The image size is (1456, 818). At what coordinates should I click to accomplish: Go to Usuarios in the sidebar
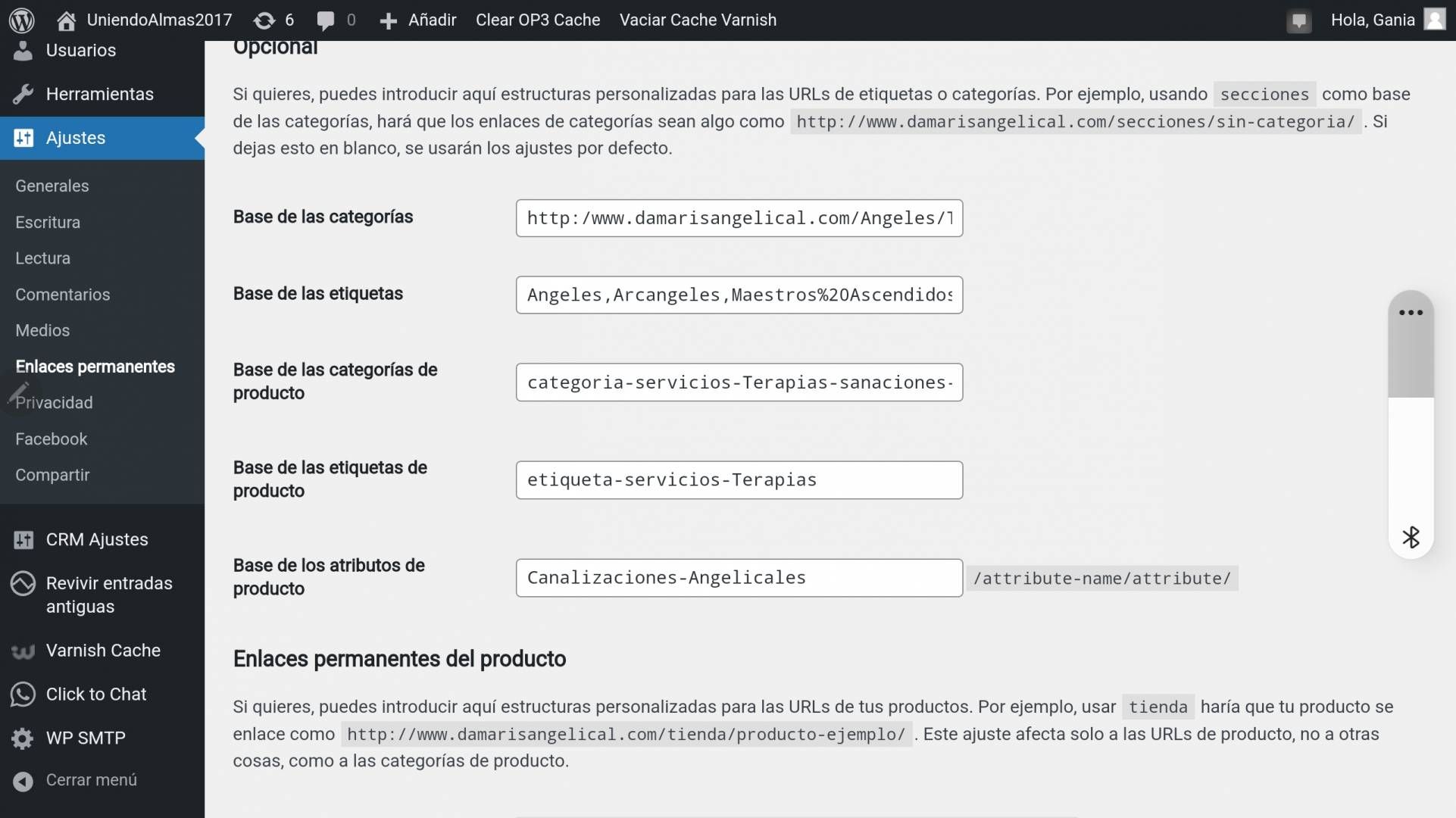click(81, 51)
